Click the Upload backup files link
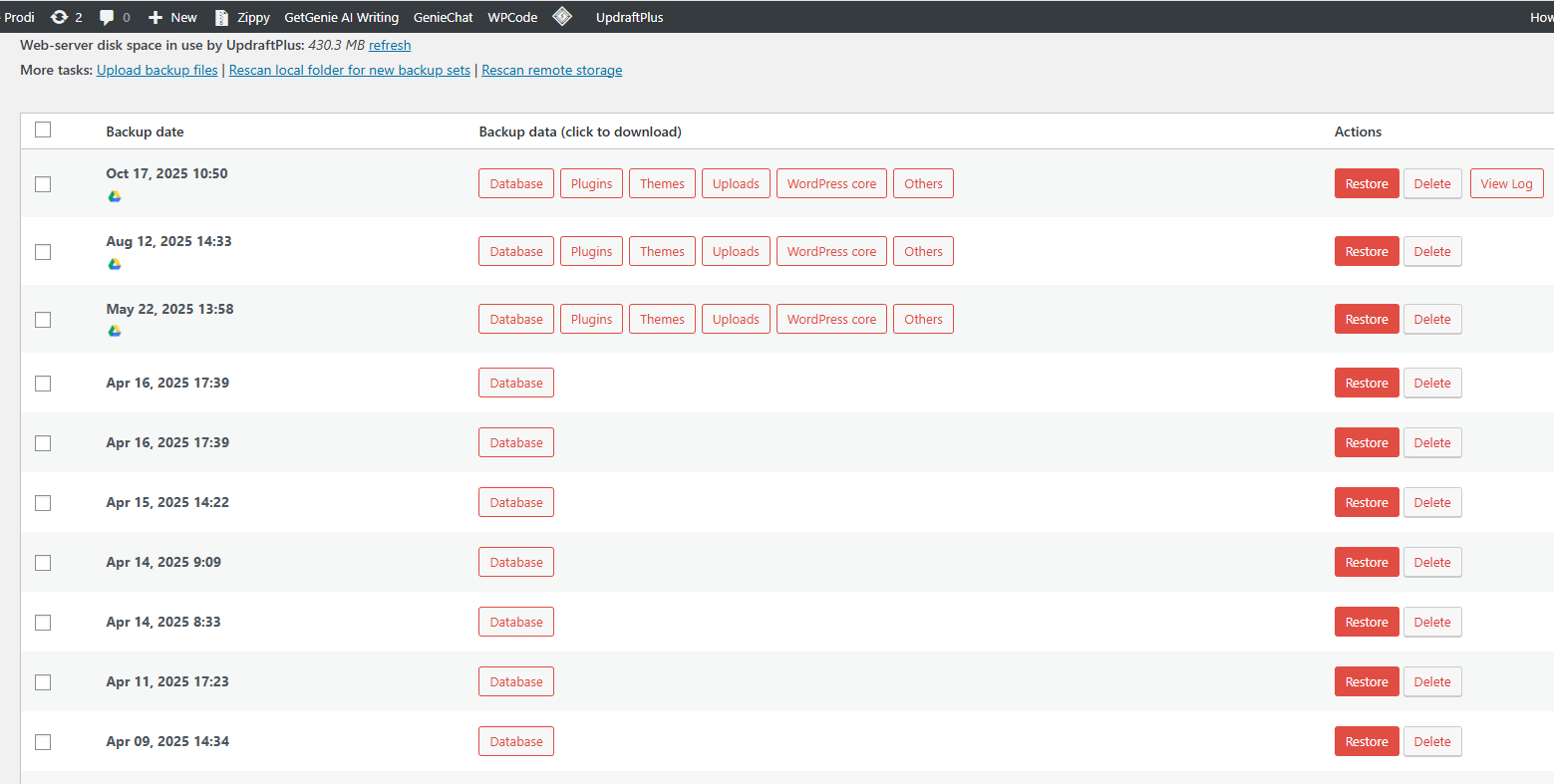This screenshot has height=784, width=1554. [157, 71]
